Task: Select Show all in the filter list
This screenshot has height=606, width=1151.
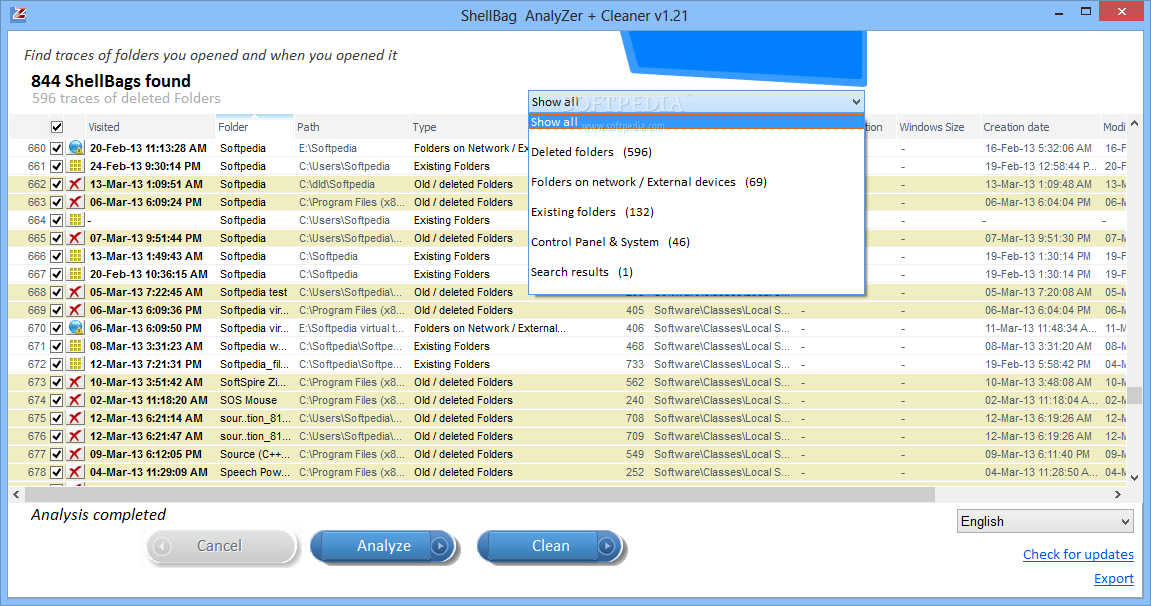Action: click(x=696, y=122)
